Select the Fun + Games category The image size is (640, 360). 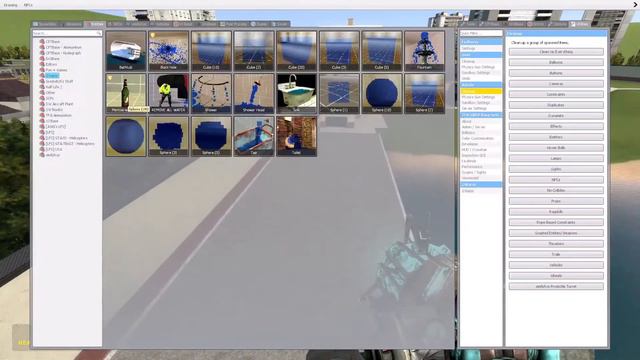[56, 70]
